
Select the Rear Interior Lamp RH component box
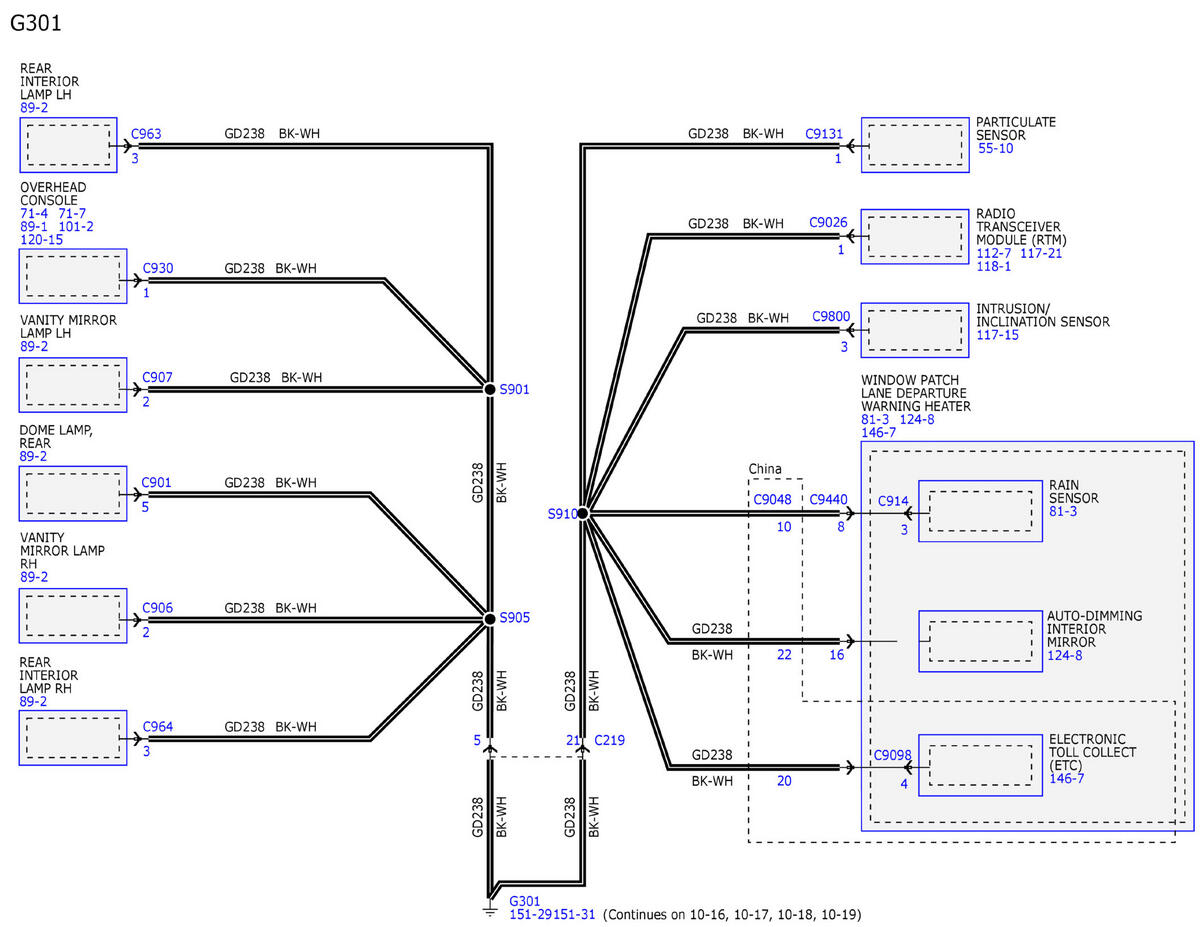coord(74,738)
